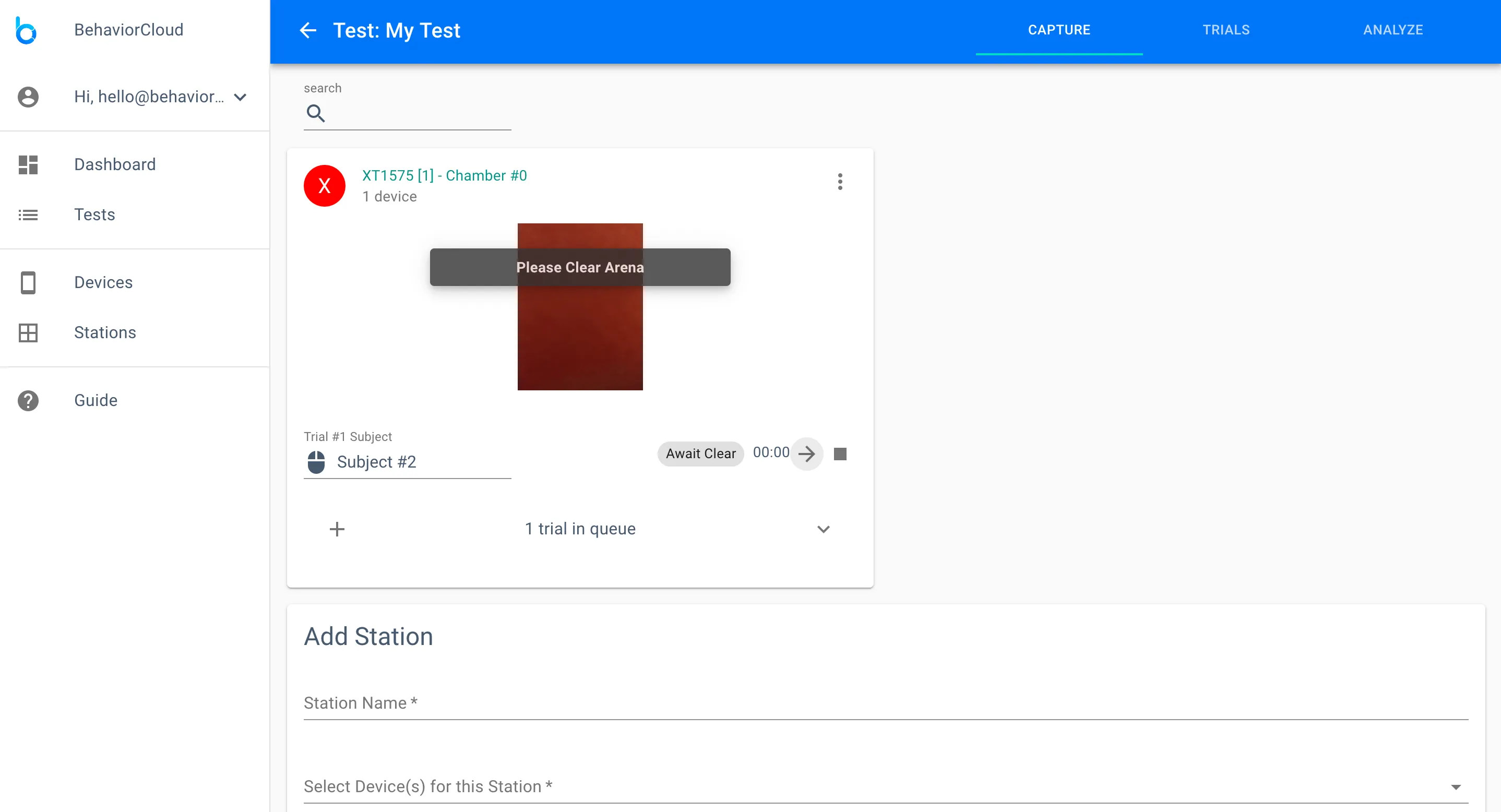Image resolution: width=1501 pixels, height=812 pixels.
Task: Click the mouse subject icon
Action: point(316,462)
